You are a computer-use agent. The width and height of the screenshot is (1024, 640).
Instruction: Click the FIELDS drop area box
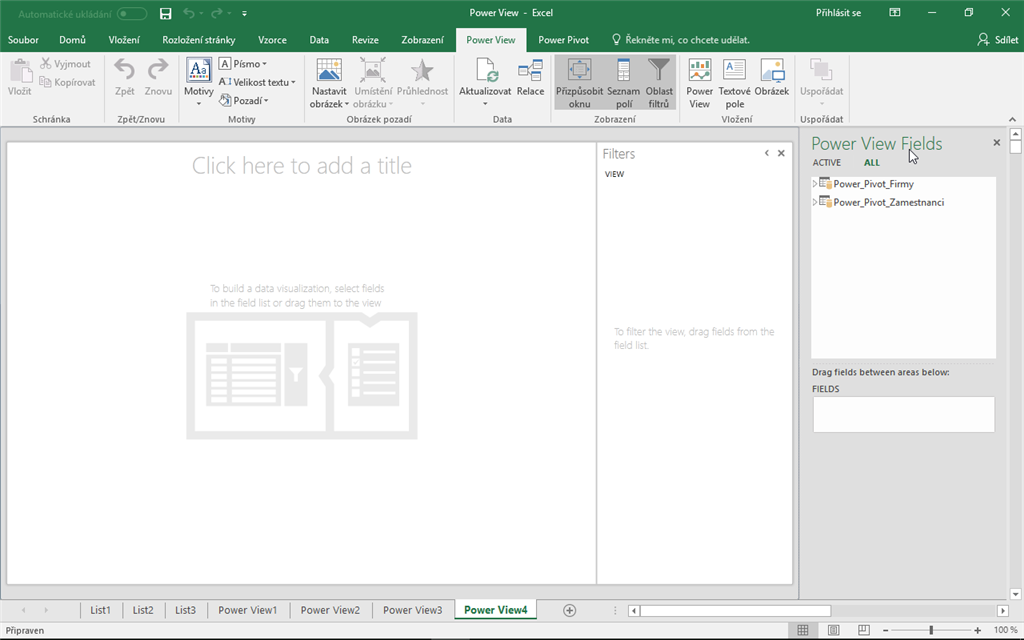(x=904, y=414)
